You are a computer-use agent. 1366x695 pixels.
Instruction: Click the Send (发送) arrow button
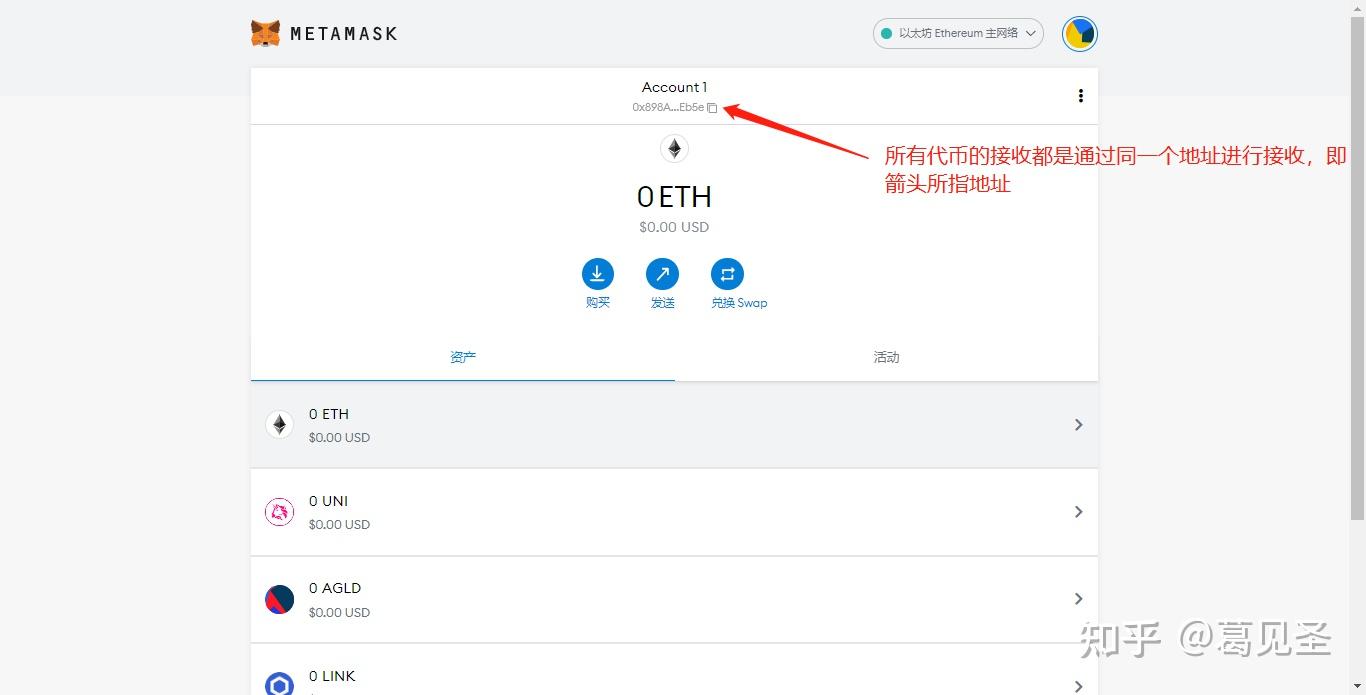[662, 274]
